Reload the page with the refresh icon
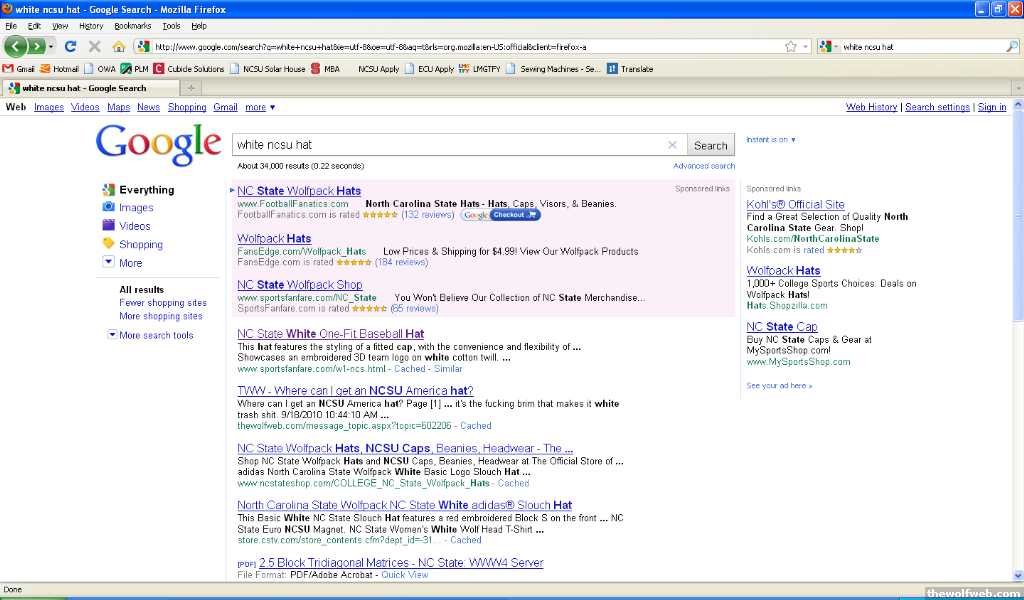The image size is (1024, 600). coord(70,46)
